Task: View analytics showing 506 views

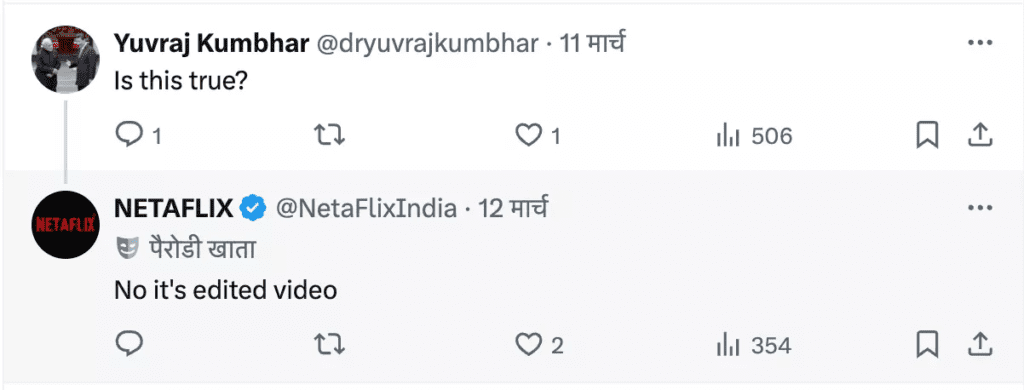Action: click(754, 136)
